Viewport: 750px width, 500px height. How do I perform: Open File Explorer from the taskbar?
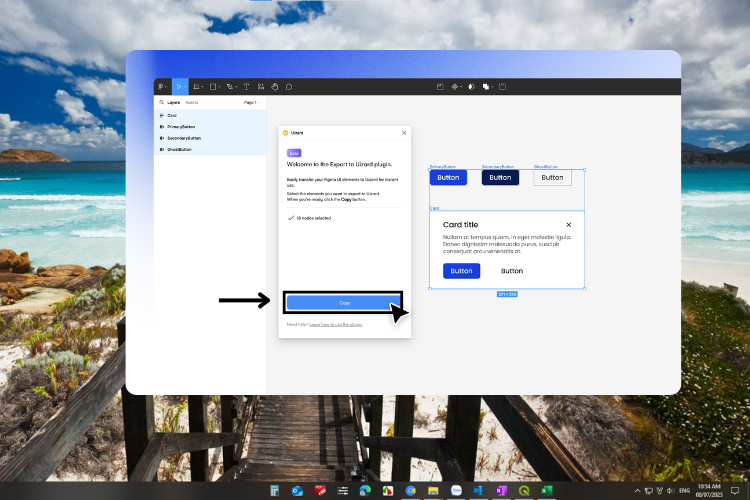pos(433,490)
